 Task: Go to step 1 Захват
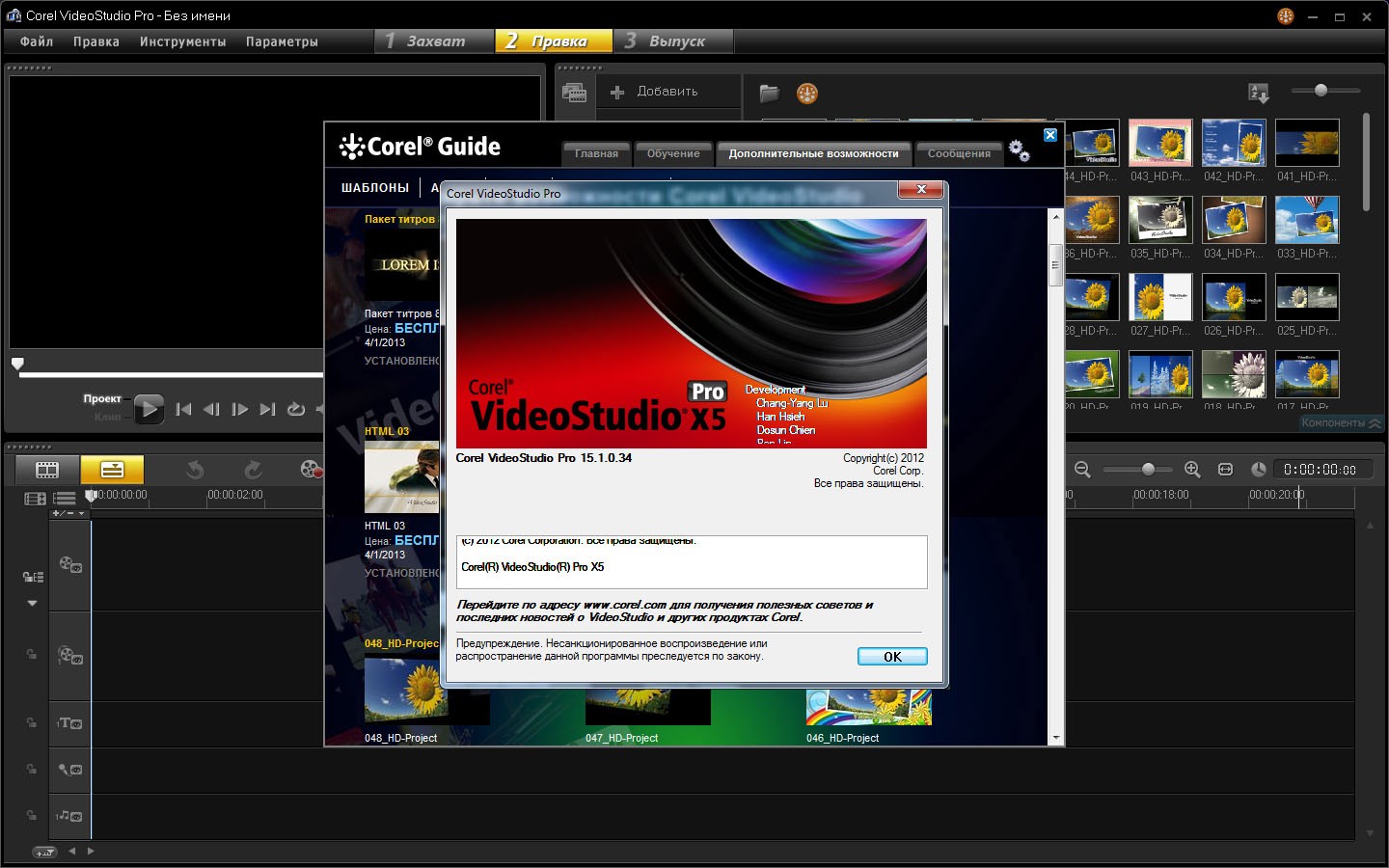(x=433, y=41)
